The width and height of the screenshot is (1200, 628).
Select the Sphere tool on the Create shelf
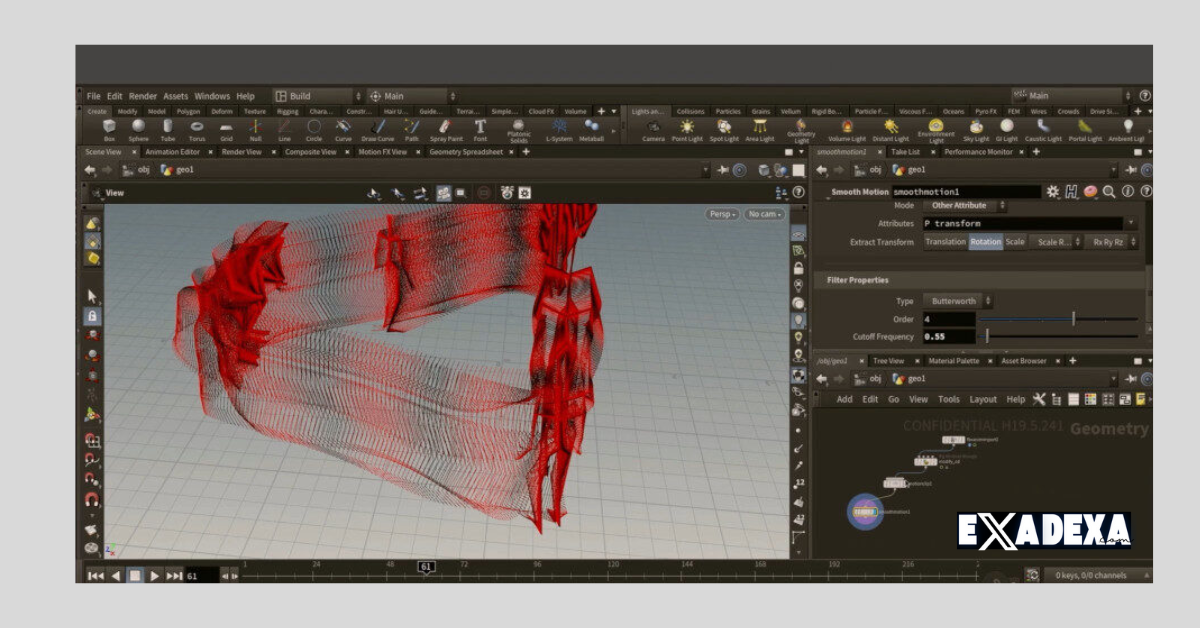pos(138,127)
